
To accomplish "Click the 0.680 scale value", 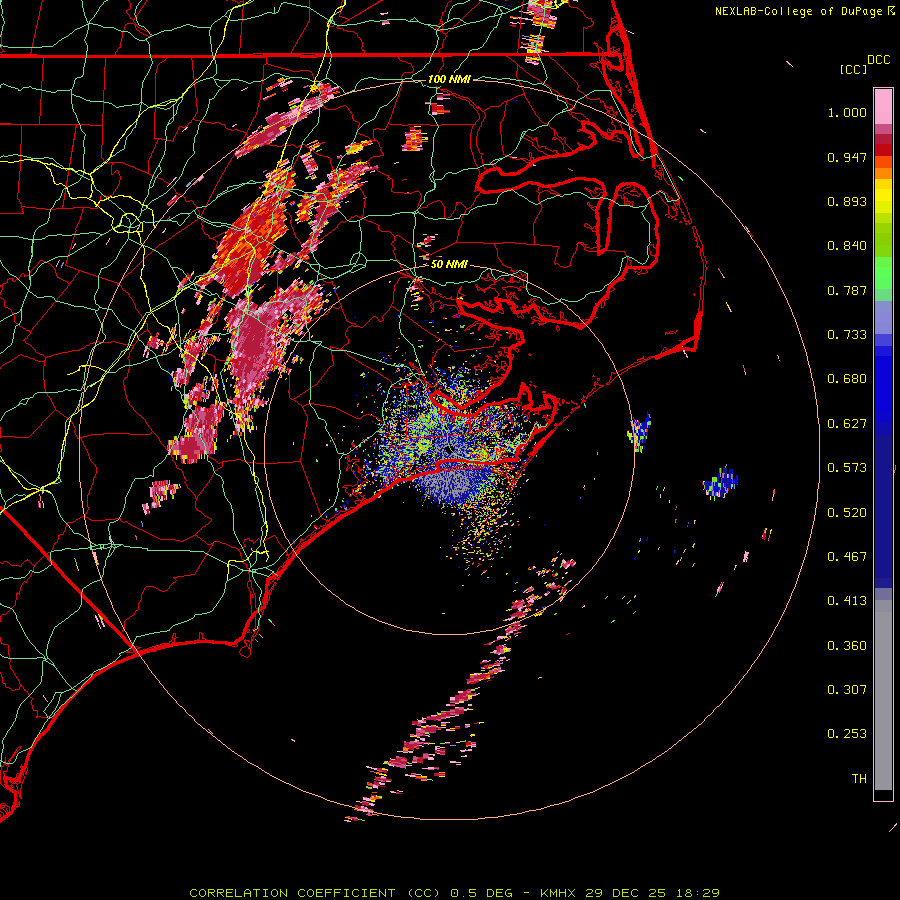I will [847, 379].
